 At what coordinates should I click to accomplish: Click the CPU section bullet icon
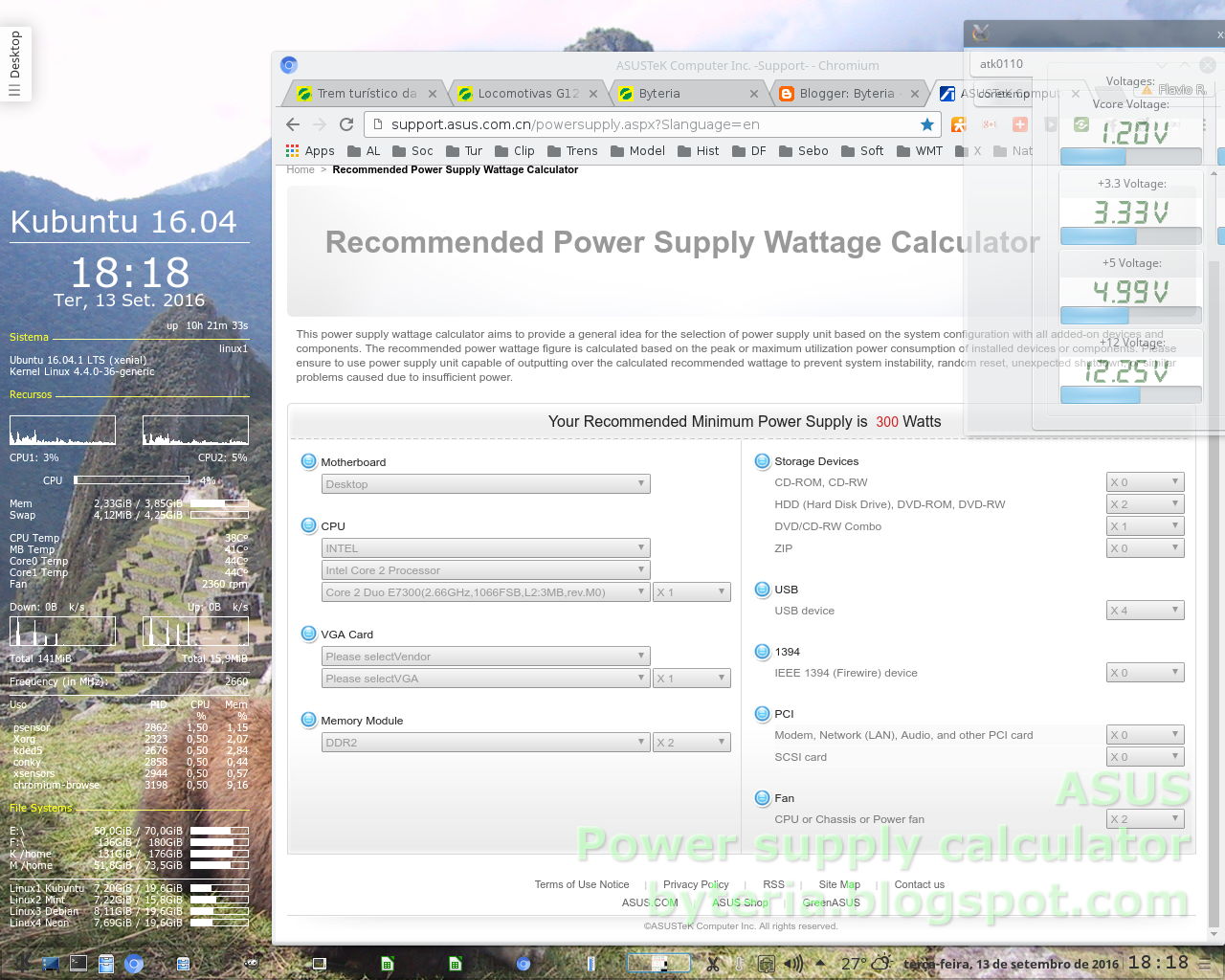click(308, 525)
